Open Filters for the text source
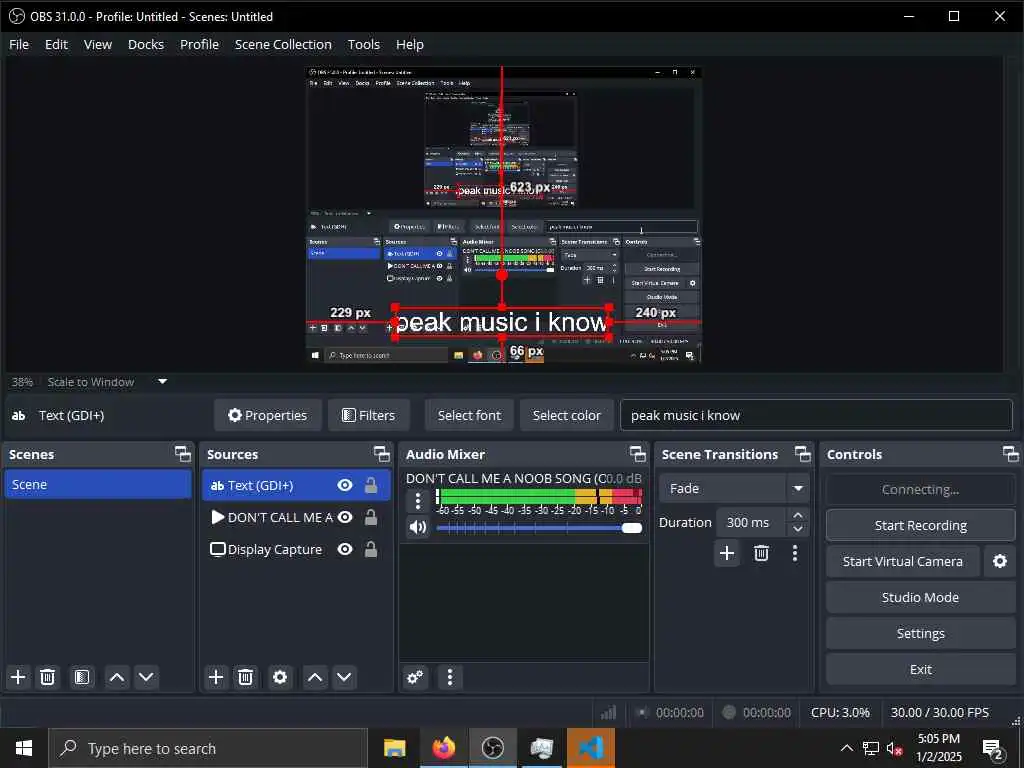The height and width of the screenshot is (768, 1024). (369, 415)
